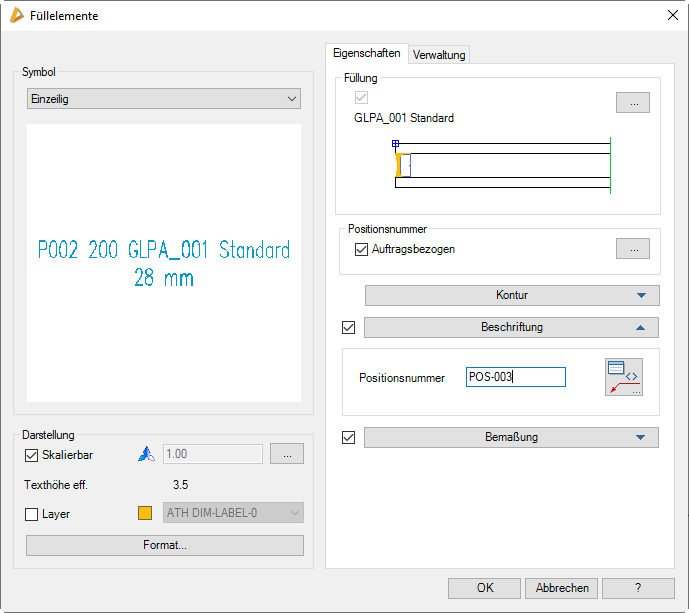Screen dimensions: 689x613
Task: Select the Eigenschaften tab
Action: [x=366, y=54]
